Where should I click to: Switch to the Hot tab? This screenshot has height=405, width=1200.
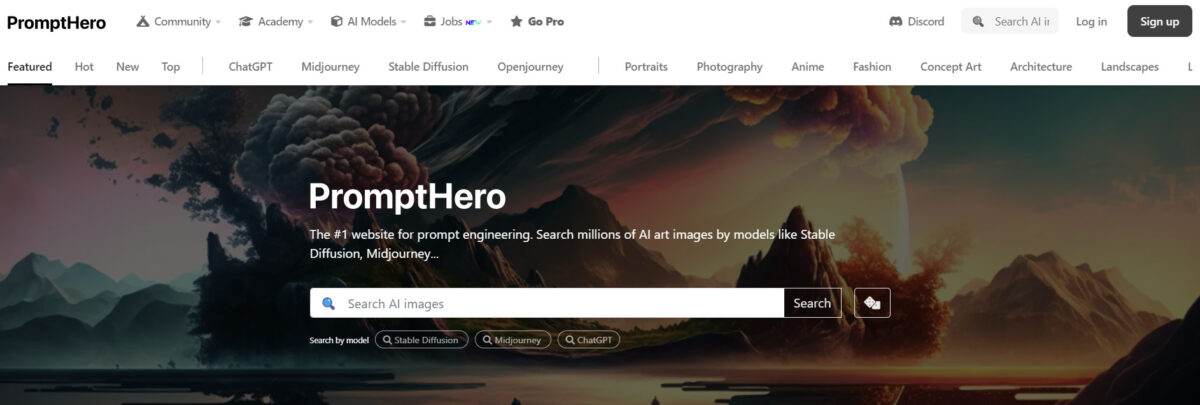[x=84, y=67]
